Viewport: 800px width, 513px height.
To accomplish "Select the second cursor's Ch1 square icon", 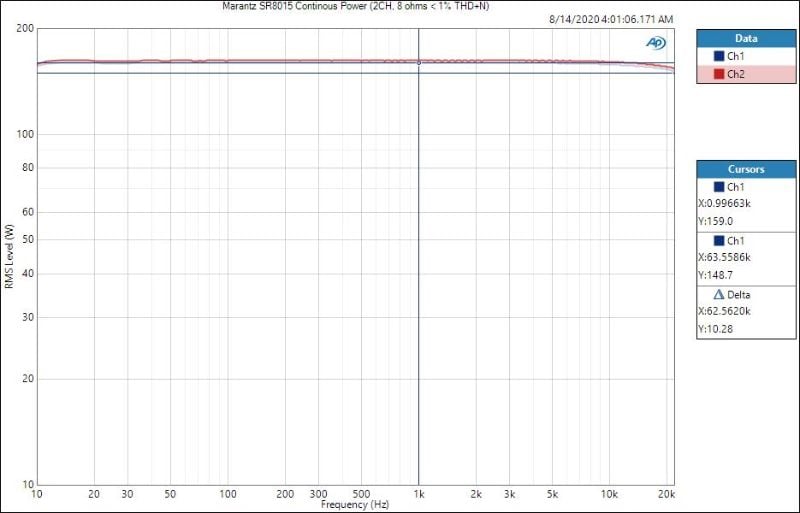I will pos(719,241).
